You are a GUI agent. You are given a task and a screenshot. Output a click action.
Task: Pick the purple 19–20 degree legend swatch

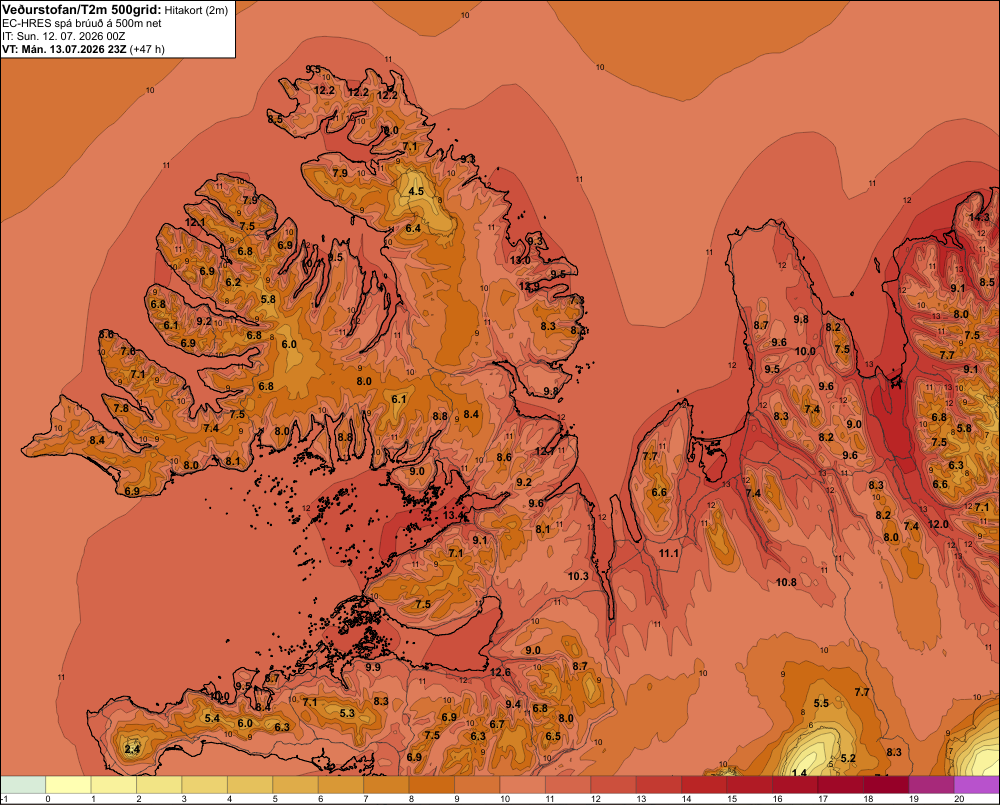(x=932, y=785)
